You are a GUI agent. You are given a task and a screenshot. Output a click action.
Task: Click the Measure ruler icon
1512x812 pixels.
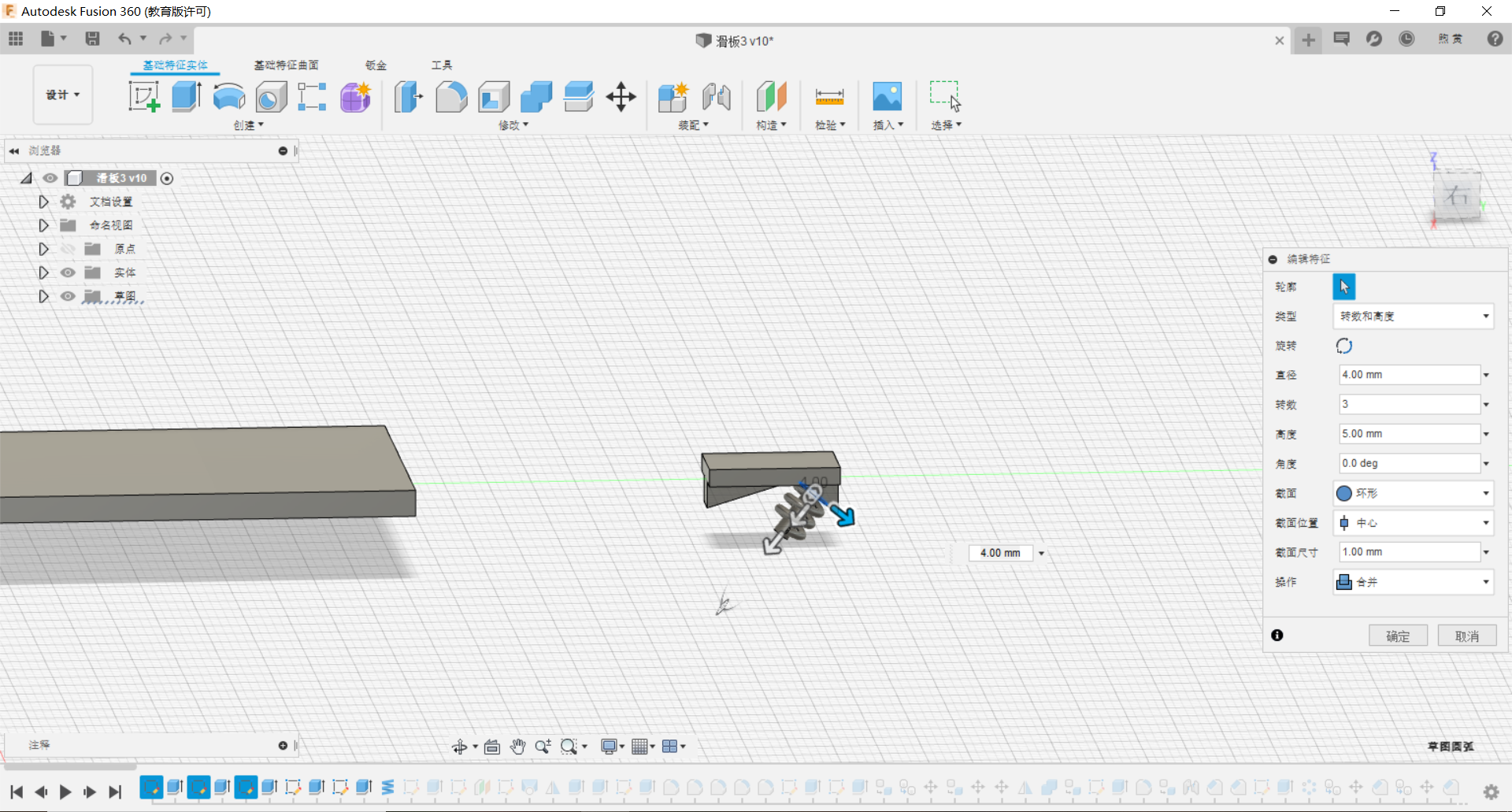(829, 97)
